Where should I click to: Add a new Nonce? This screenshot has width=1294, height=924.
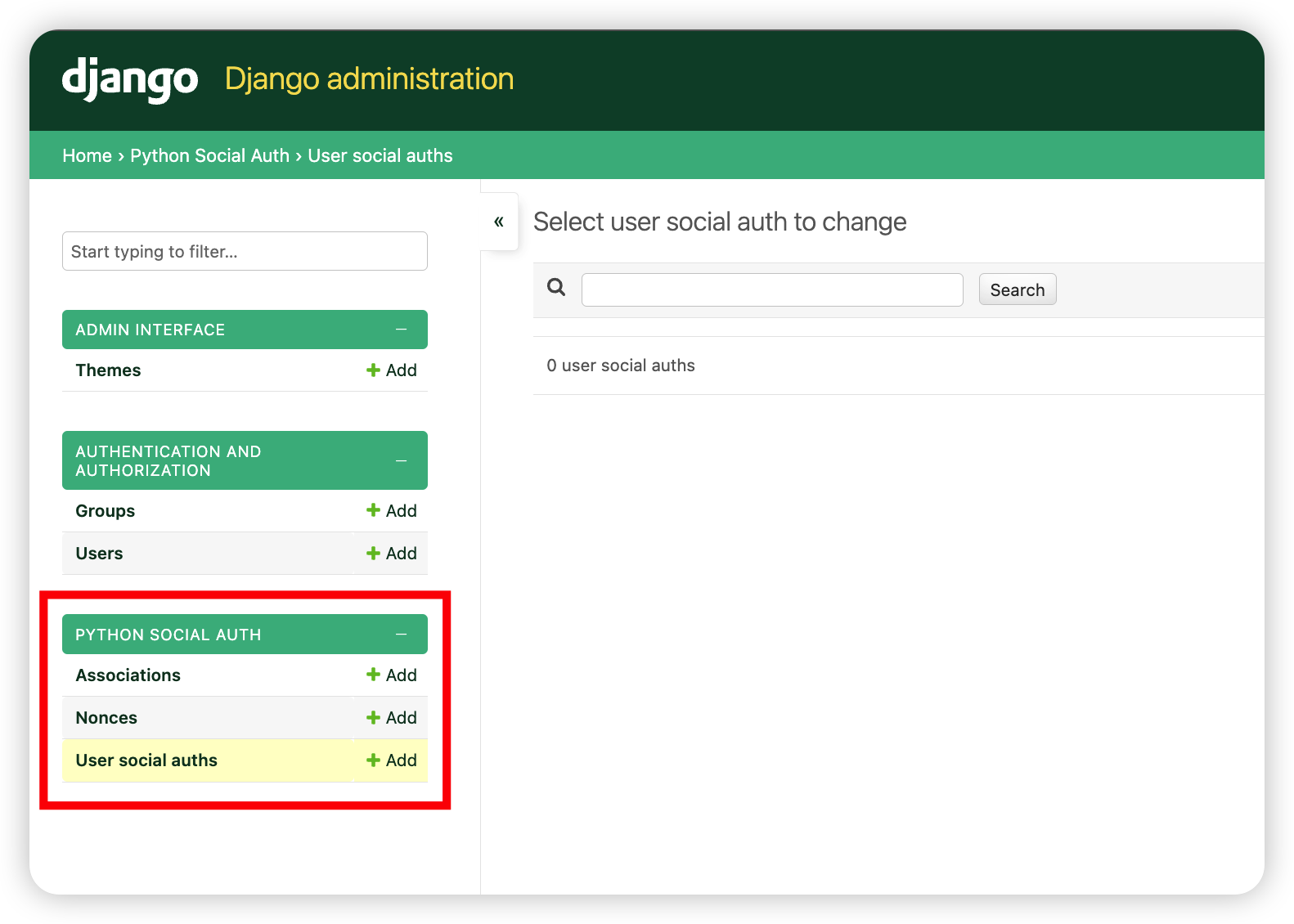[x=391, y=718]
